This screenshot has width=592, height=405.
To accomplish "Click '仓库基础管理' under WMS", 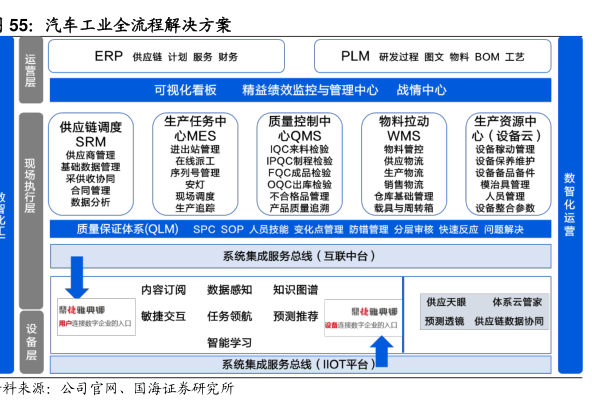I will click(404, 196).
